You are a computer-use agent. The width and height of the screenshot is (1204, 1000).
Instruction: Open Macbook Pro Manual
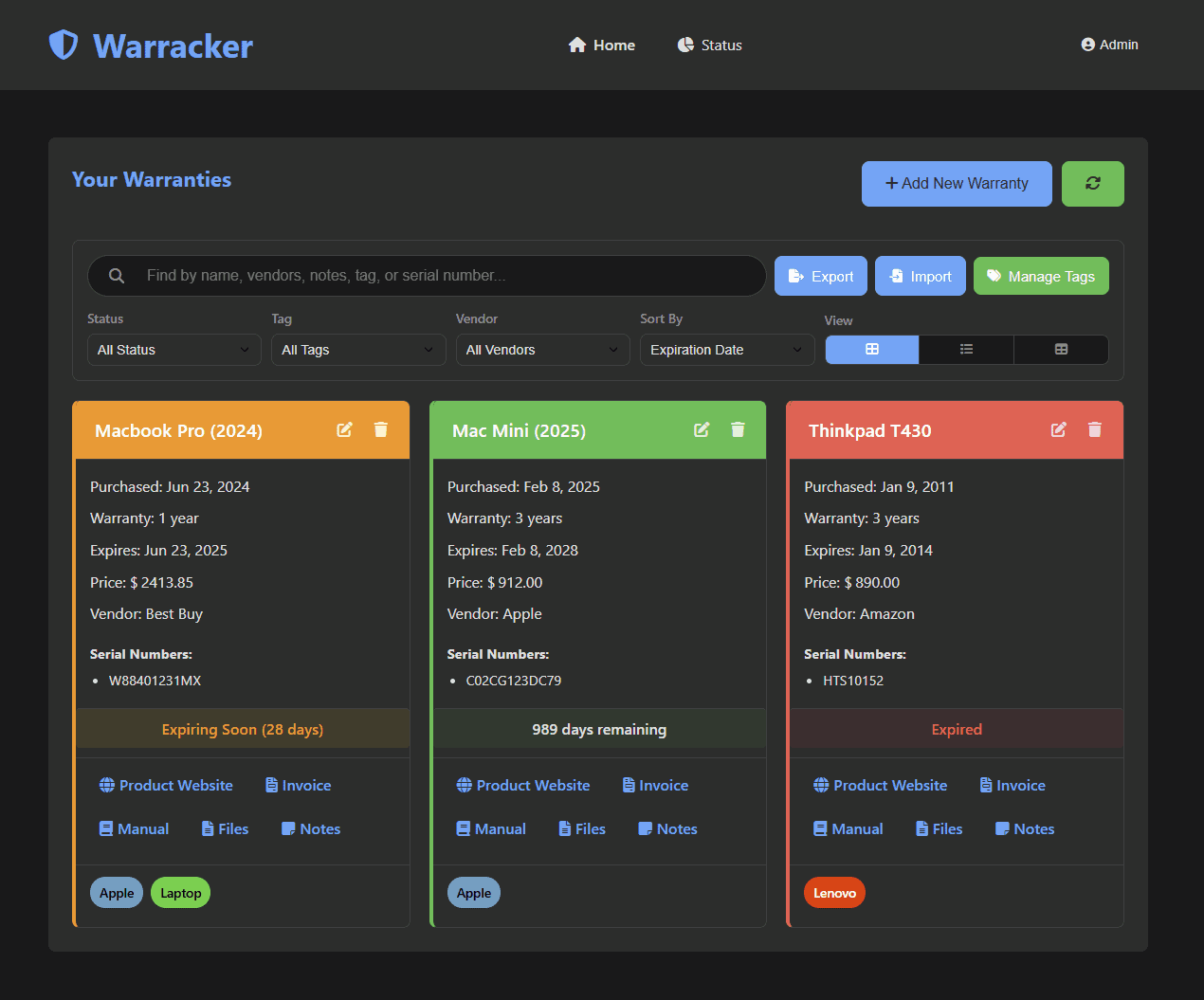(134, 828)
